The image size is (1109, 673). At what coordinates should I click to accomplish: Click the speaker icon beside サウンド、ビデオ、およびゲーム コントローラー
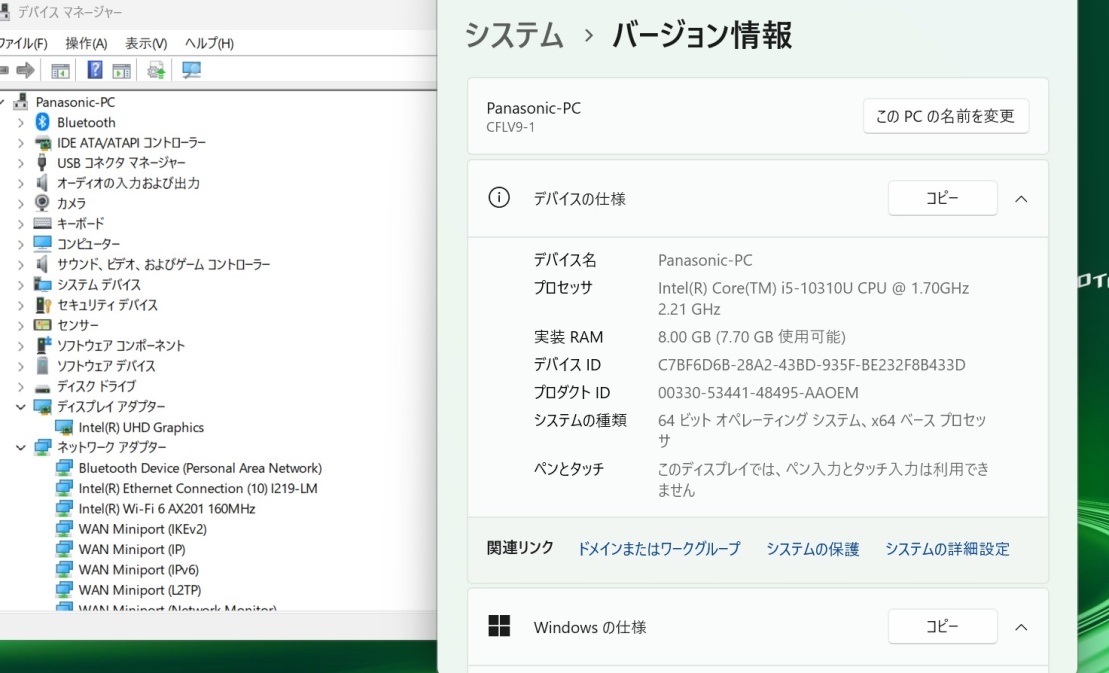coord(42,264)
